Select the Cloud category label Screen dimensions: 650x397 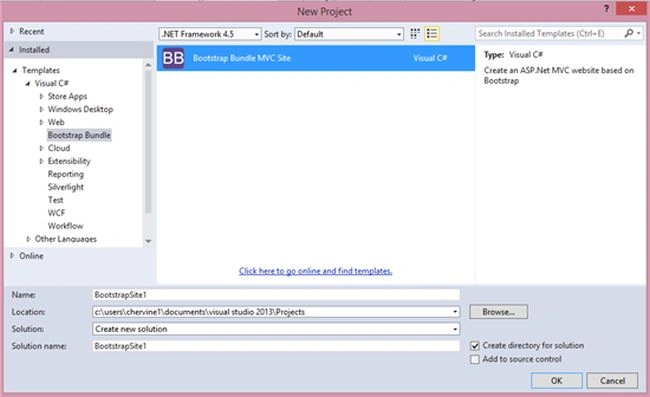(59, 148)
